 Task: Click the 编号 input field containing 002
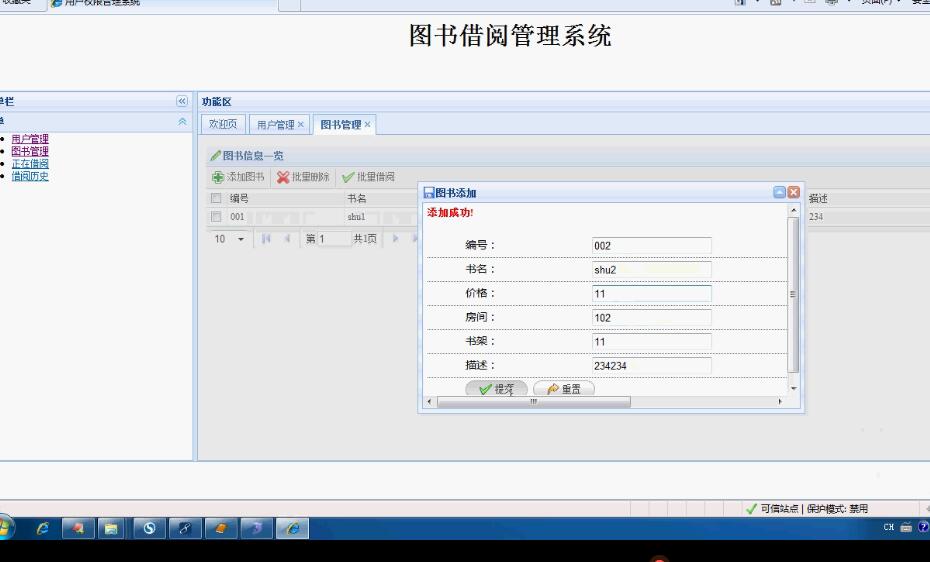(651, 245)
